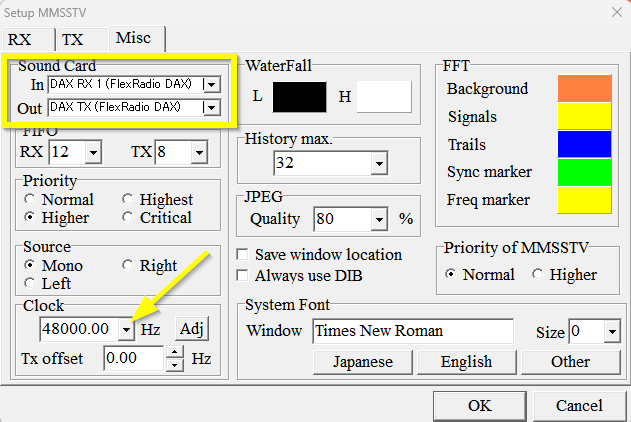Enable Save window location checkbox
The image size is (631, 422).
click(x=242, y=255)
